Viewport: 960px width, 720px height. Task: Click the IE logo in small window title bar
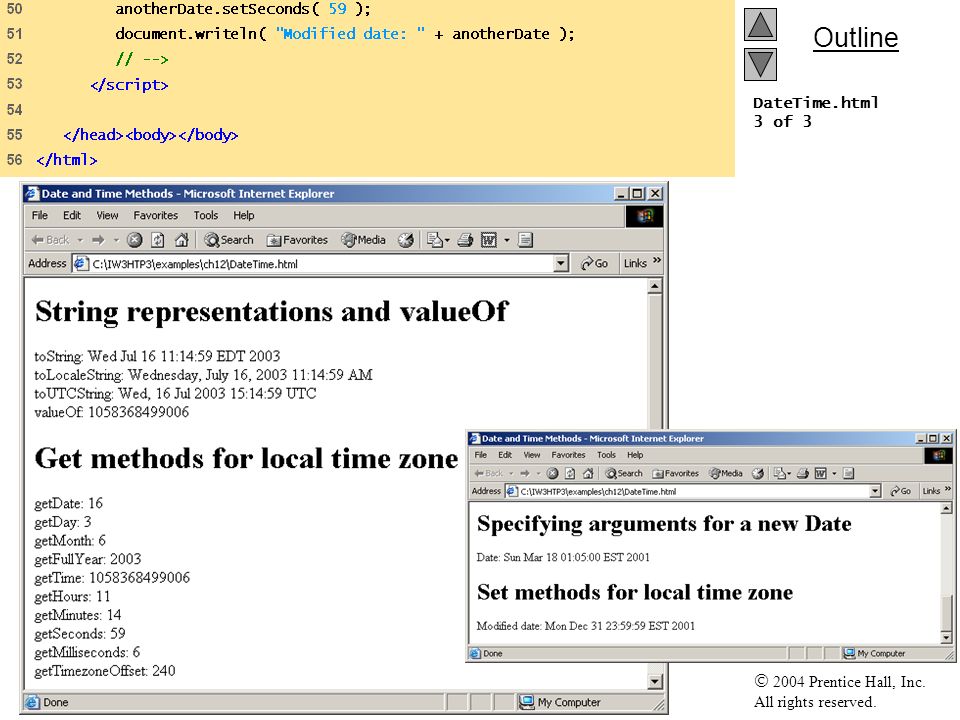tap(474, 438)
